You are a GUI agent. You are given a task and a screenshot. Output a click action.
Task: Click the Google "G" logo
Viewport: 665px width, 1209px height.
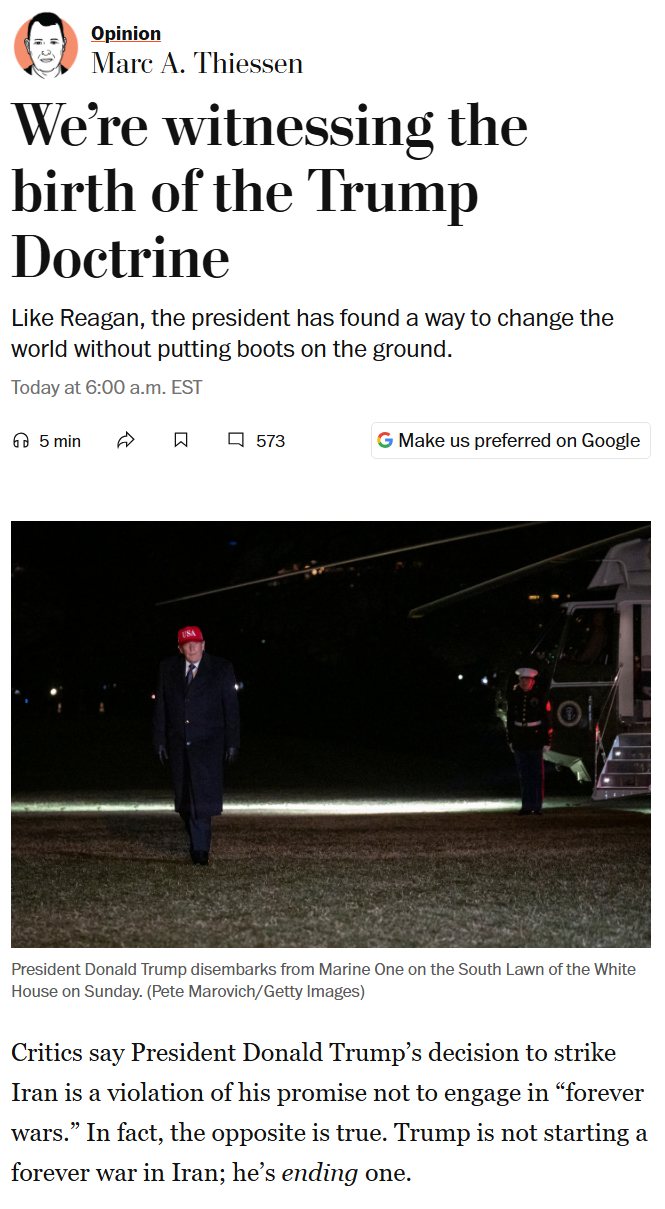tap(385, 441)
